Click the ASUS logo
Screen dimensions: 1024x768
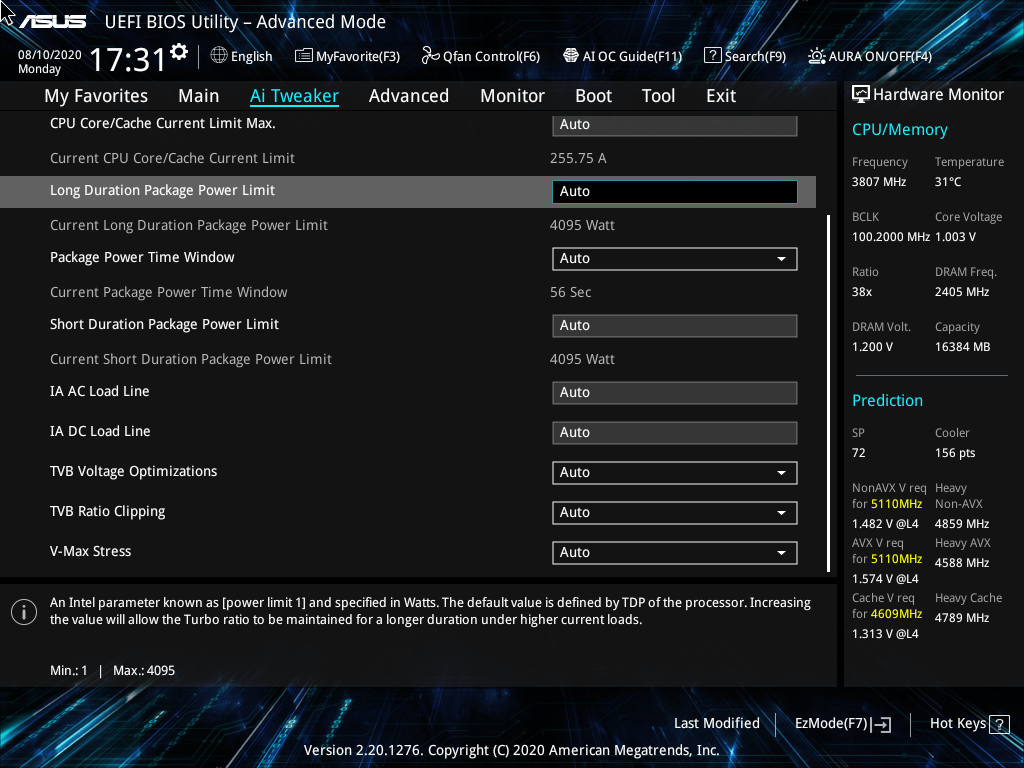click(52, 22)
